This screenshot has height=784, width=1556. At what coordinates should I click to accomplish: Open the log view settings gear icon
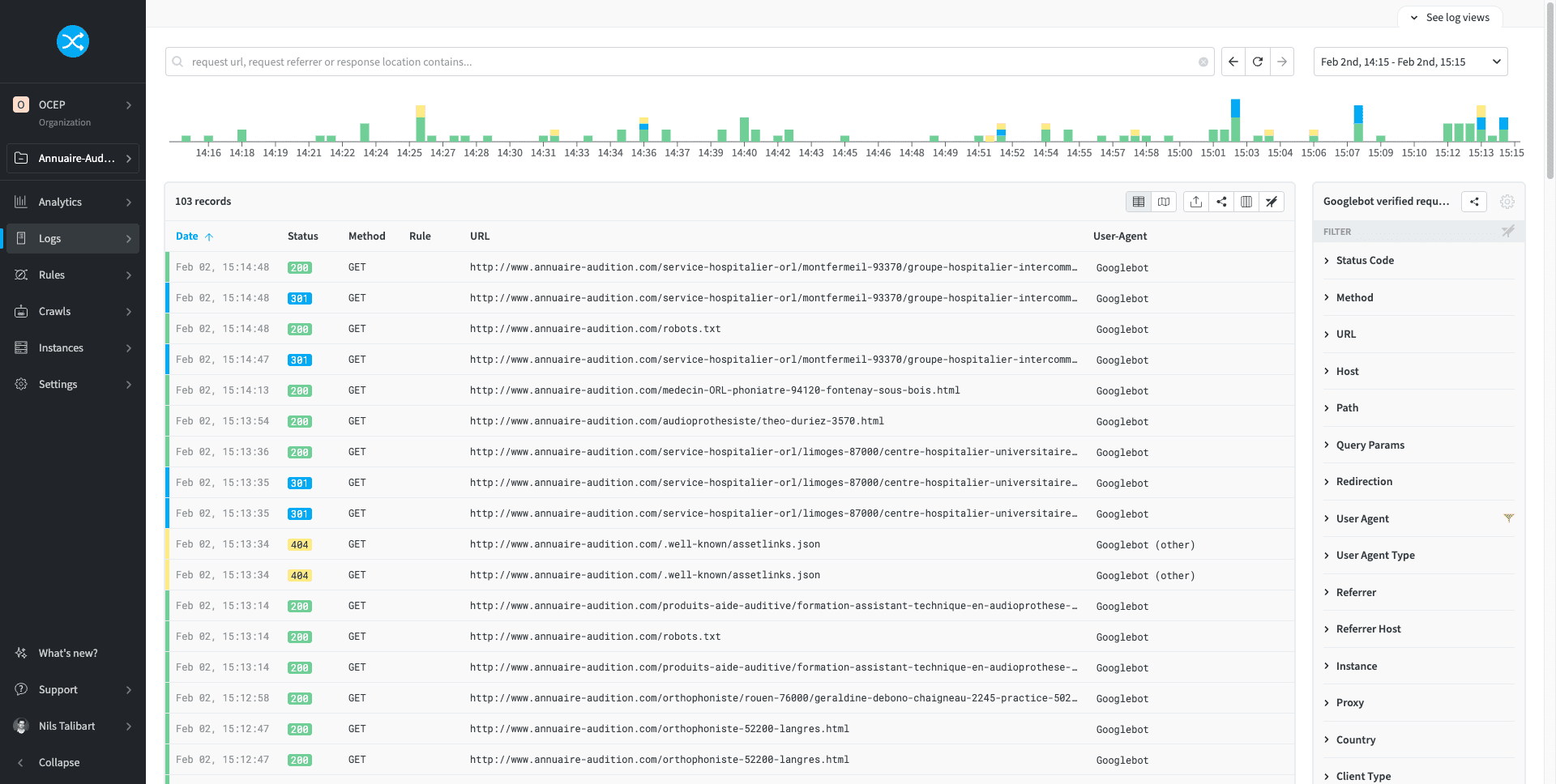click(1507, 202)
